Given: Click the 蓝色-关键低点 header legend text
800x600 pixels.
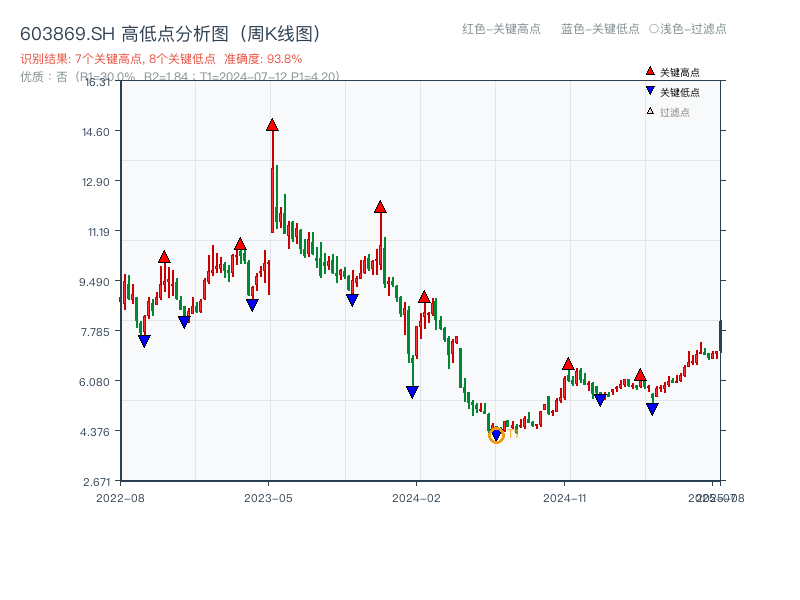Looking at the screenshot, I should click(601, 29).
